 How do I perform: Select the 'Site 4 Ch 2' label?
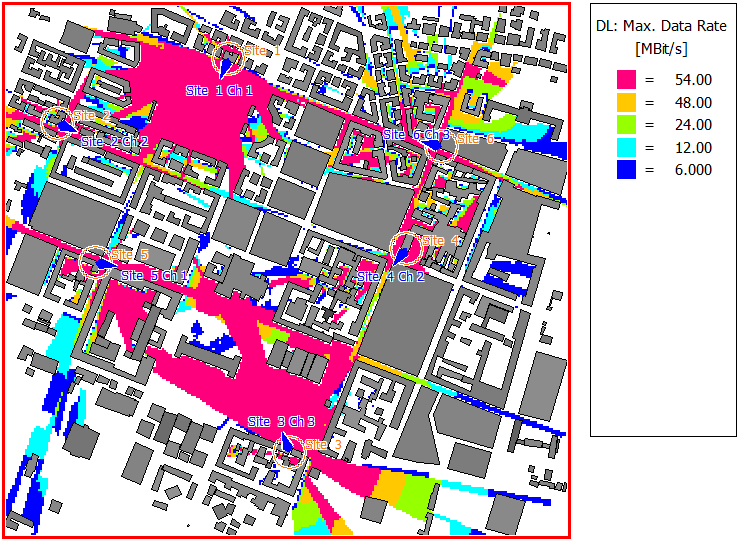pyautogui.click(x=390, y=276)
